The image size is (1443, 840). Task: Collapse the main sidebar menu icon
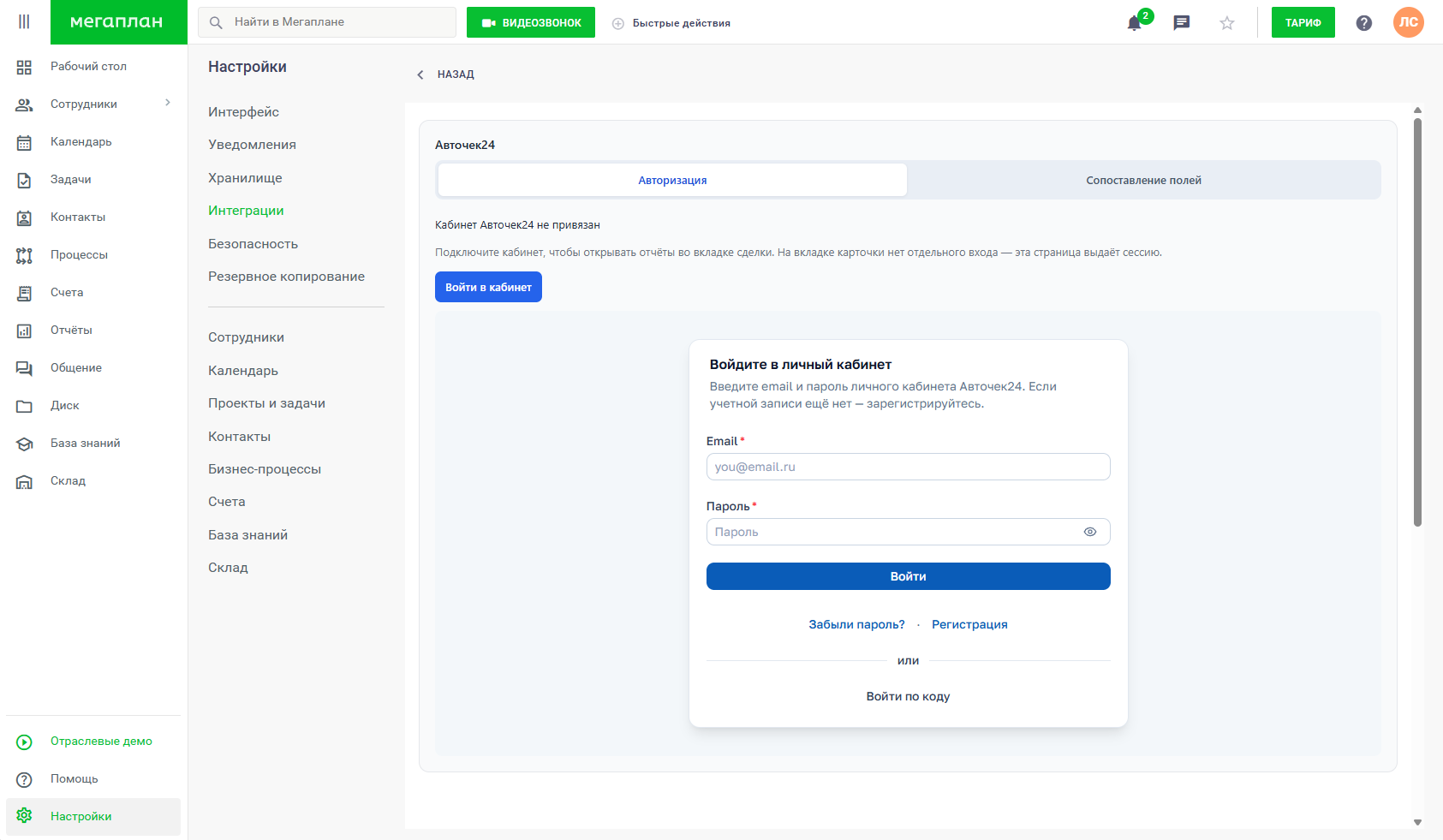[24, 21]
